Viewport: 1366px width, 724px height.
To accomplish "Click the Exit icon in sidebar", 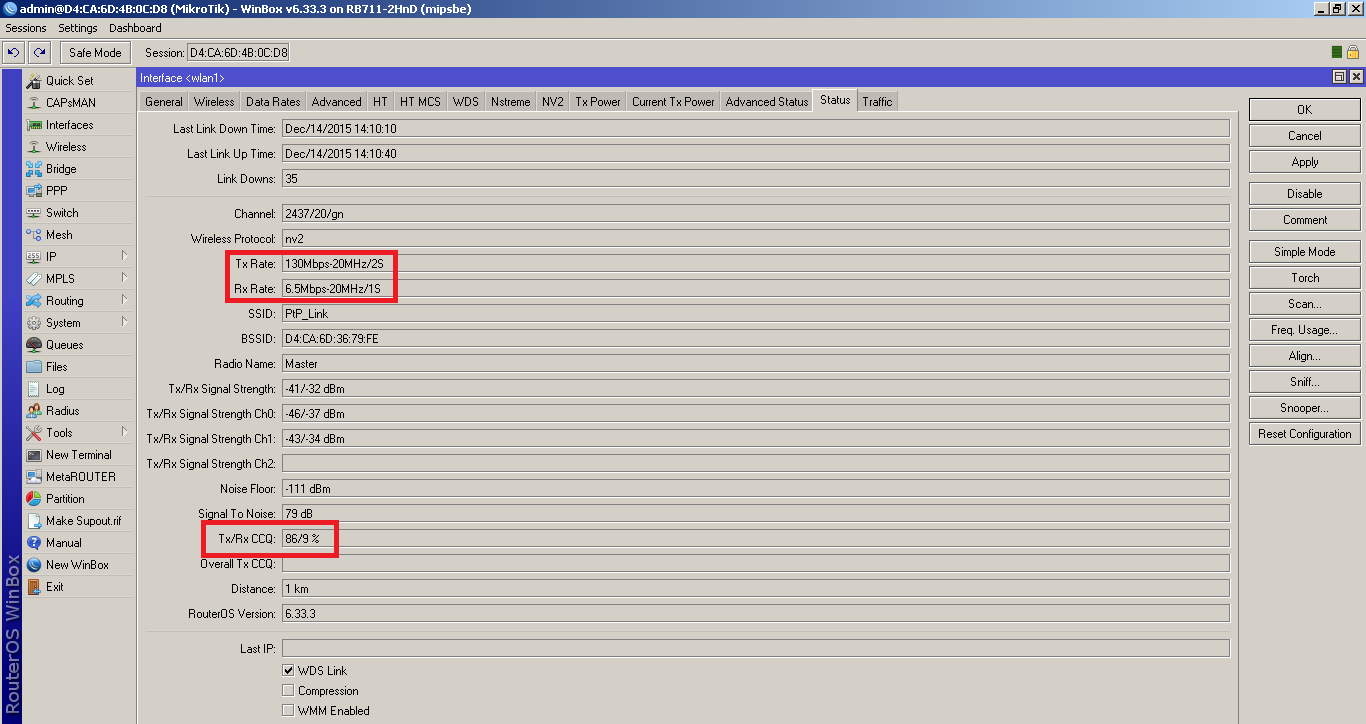I will point(34,587).
